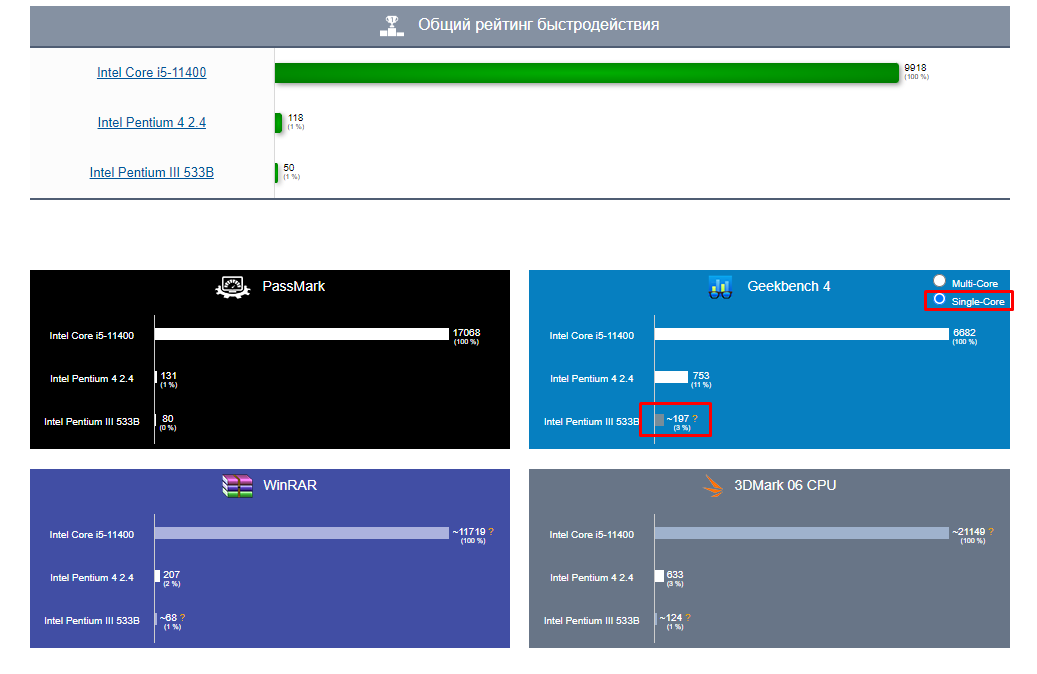The image size is (1037, 674).
Task: Click the trophy podium icon in header
Action: [x=392, y=26]
